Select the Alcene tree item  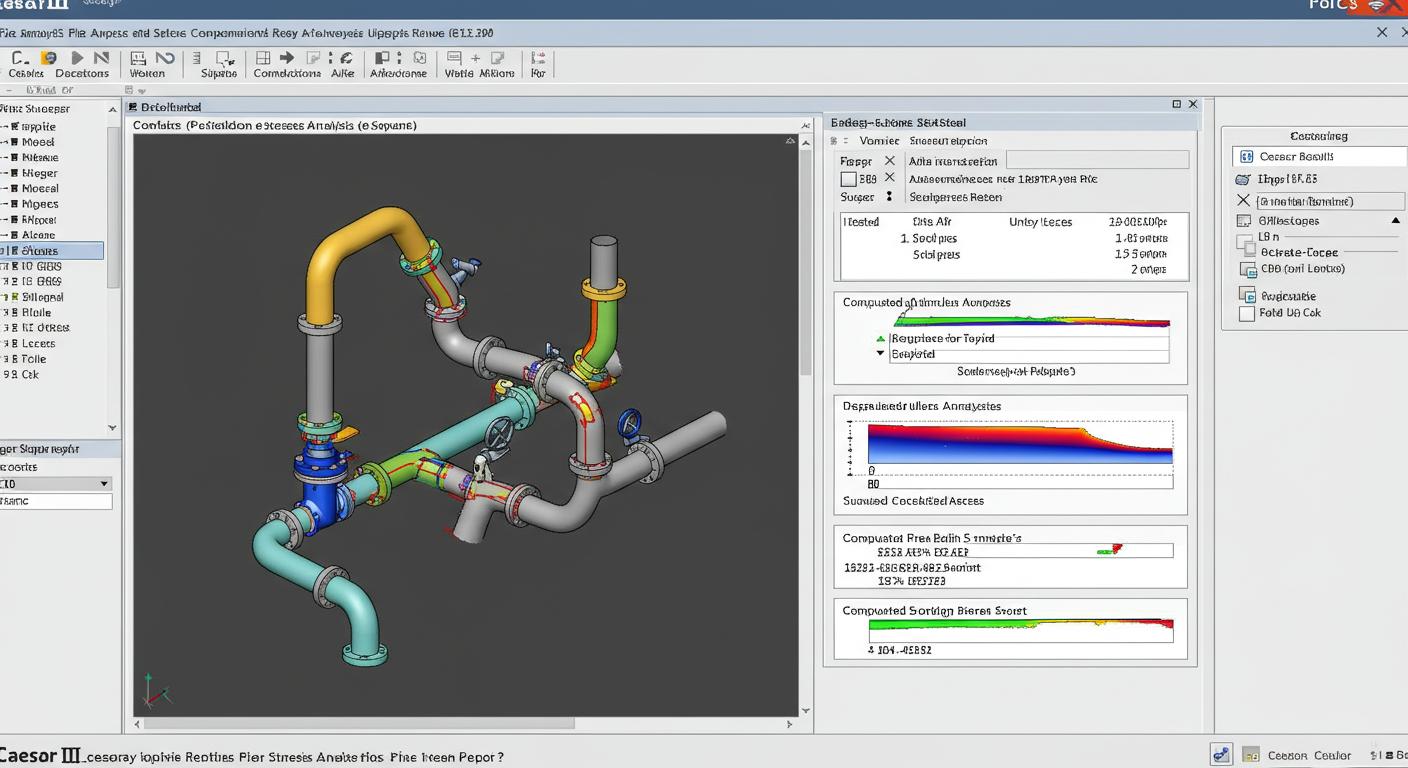(39, 235)
